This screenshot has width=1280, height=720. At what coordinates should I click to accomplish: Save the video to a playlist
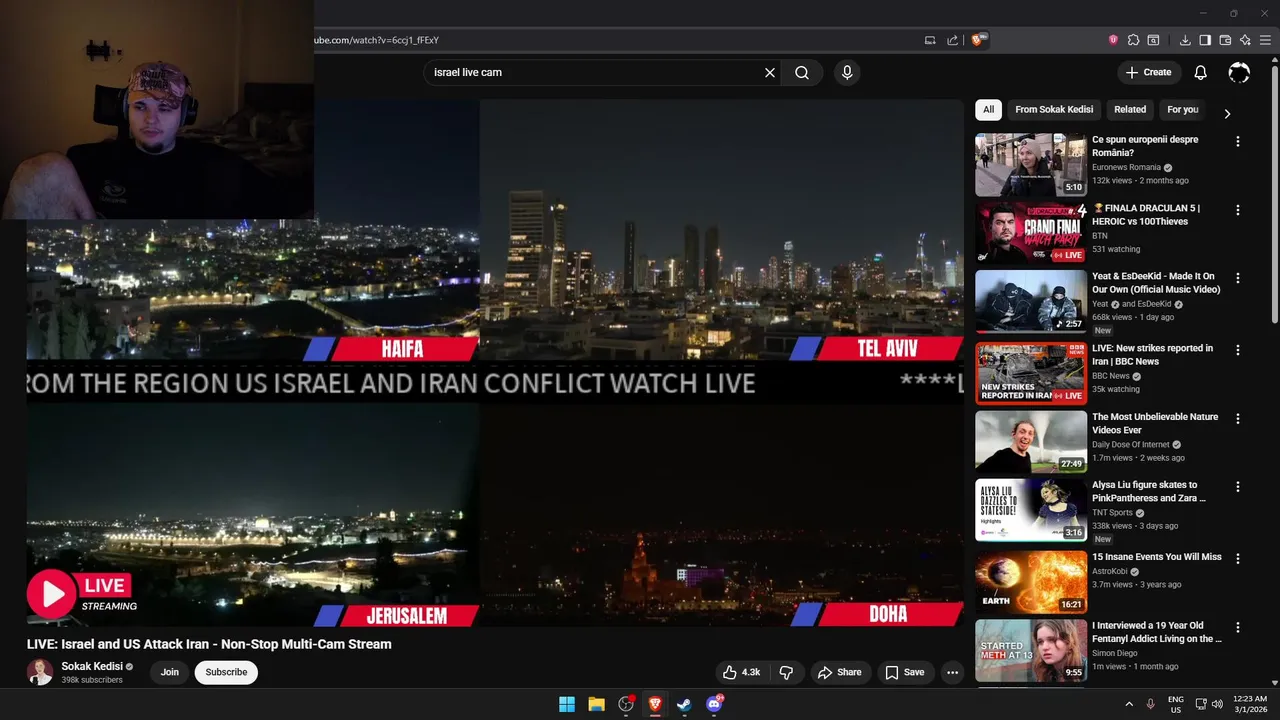(x=904, y=672)
